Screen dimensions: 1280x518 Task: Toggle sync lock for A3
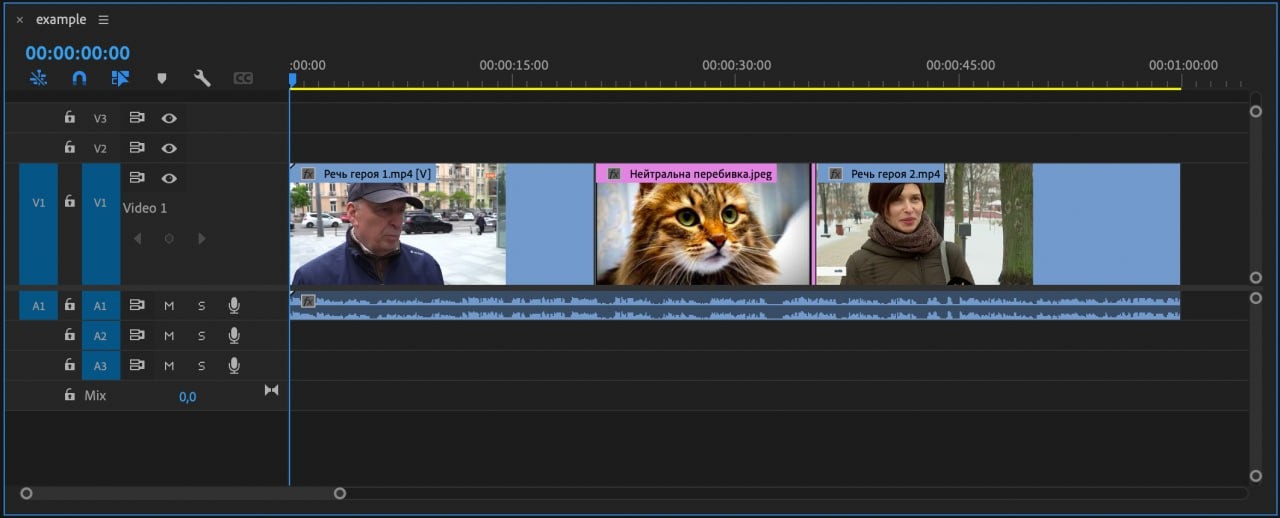tap(137, 366)
